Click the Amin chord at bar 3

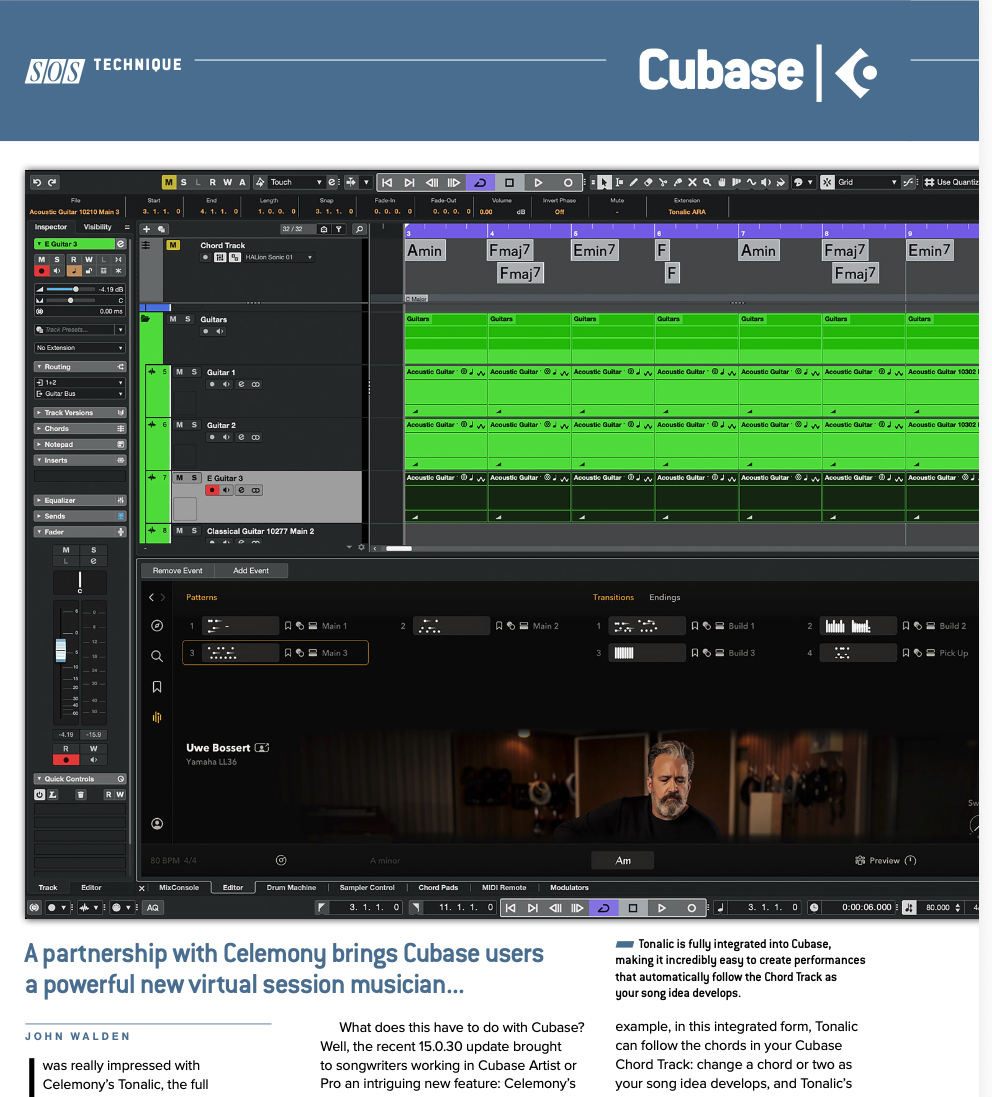point(425,250)
